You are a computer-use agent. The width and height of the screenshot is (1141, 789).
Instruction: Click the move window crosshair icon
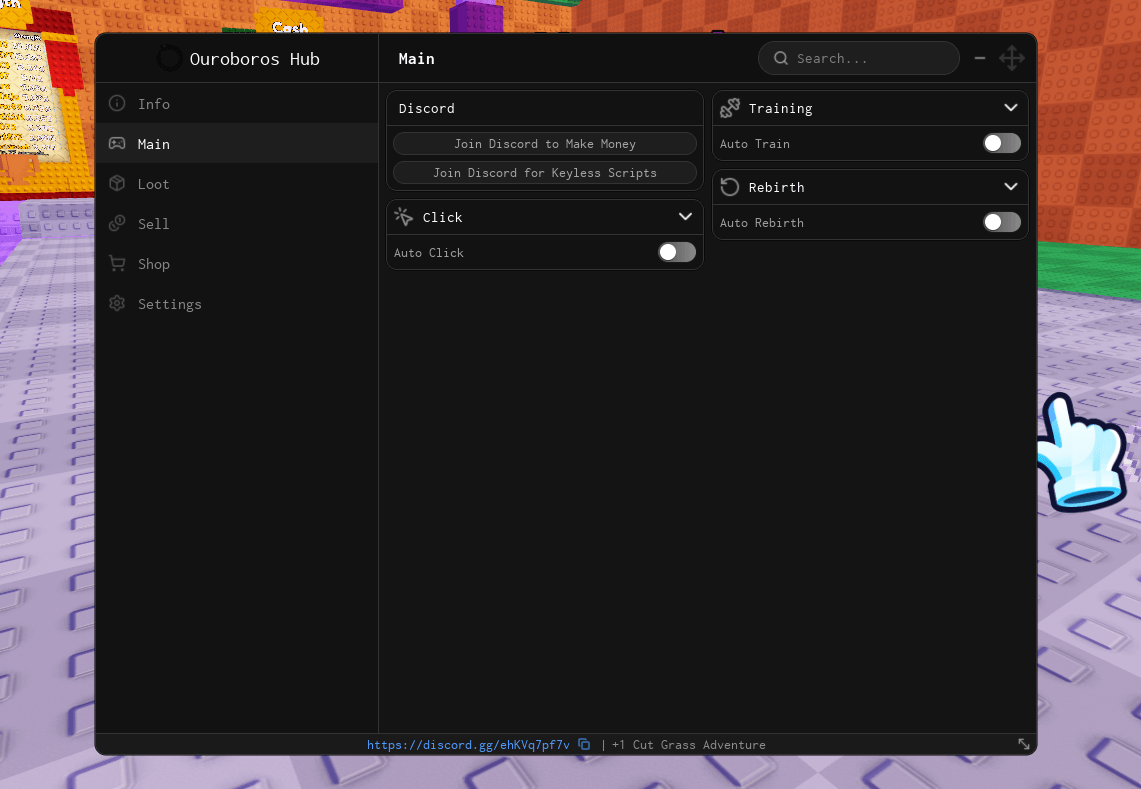click(x=1011, y=58)
